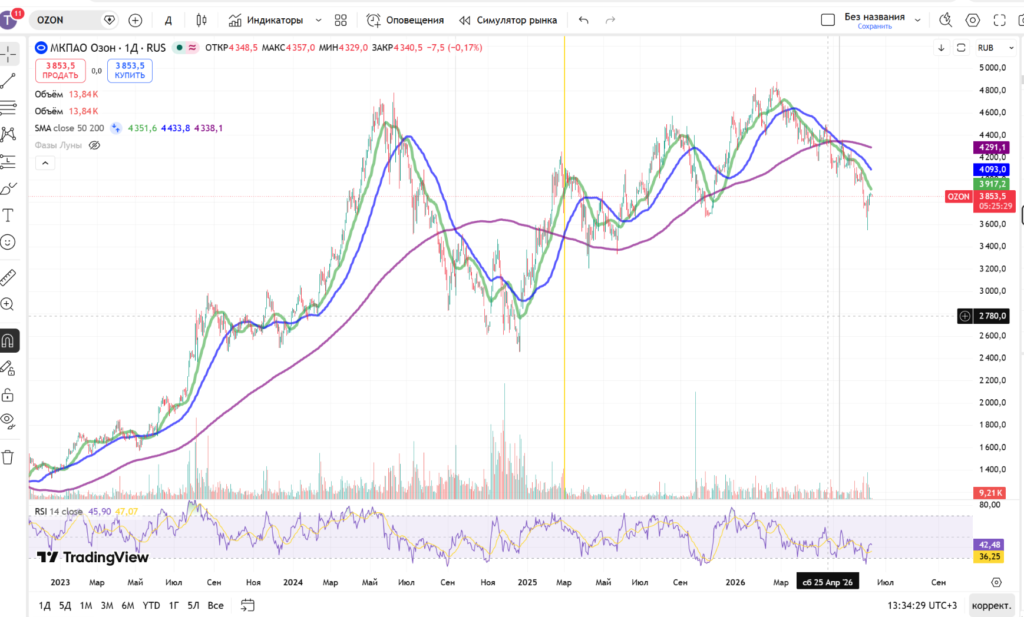Open the quick search icon
This screenshot has height=617, width=1024.
point(946,20)
